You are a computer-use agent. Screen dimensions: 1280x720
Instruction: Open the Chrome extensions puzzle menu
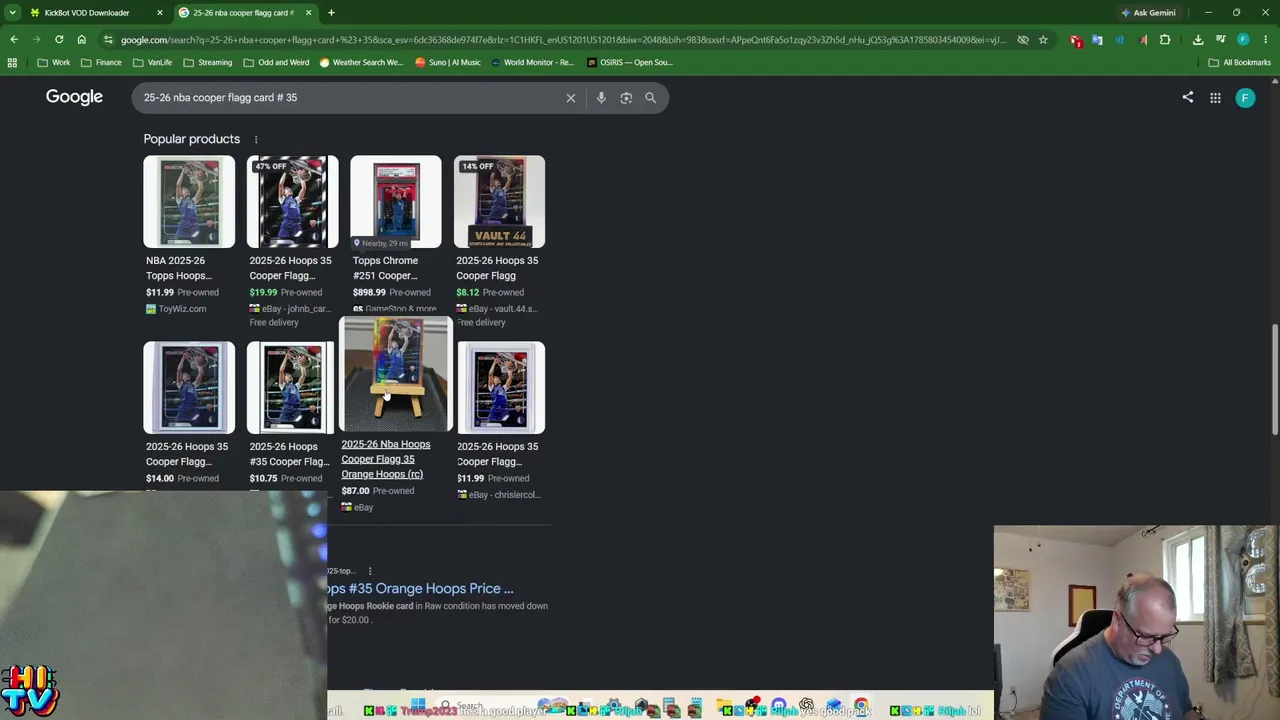[1165, 40]
